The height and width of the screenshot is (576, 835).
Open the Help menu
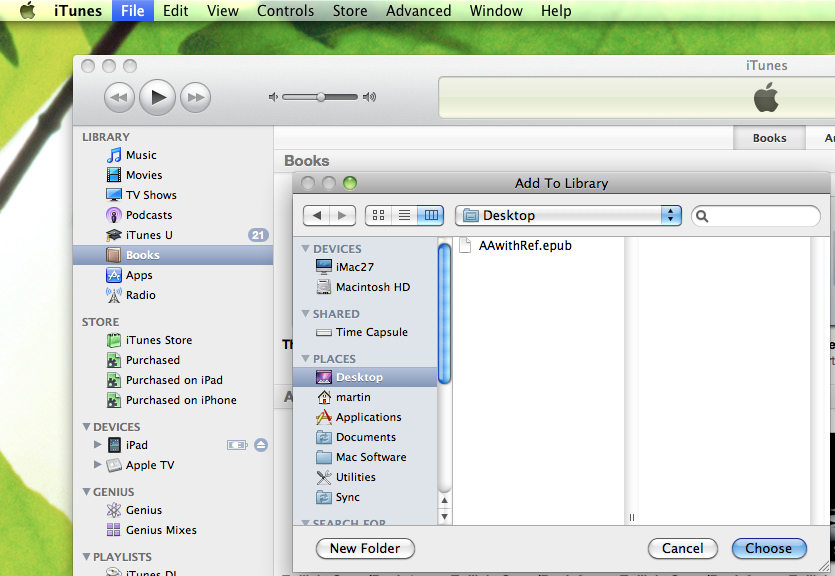(x=556, y=11)
